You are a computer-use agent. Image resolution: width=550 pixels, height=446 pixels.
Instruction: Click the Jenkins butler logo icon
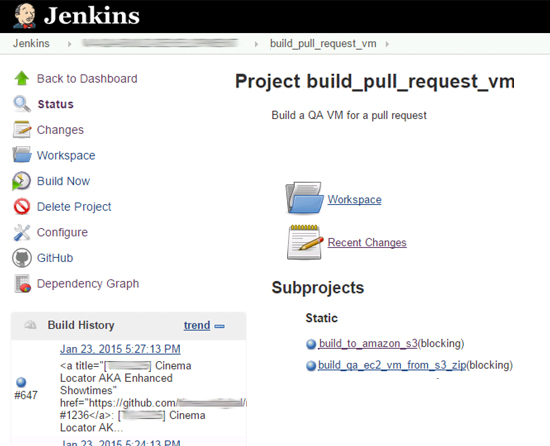(x=24, y=16)
